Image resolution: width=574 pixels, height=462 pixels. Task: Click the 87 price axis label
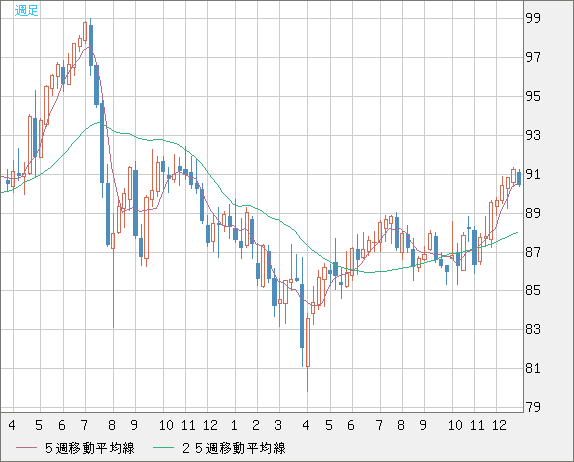533,252
